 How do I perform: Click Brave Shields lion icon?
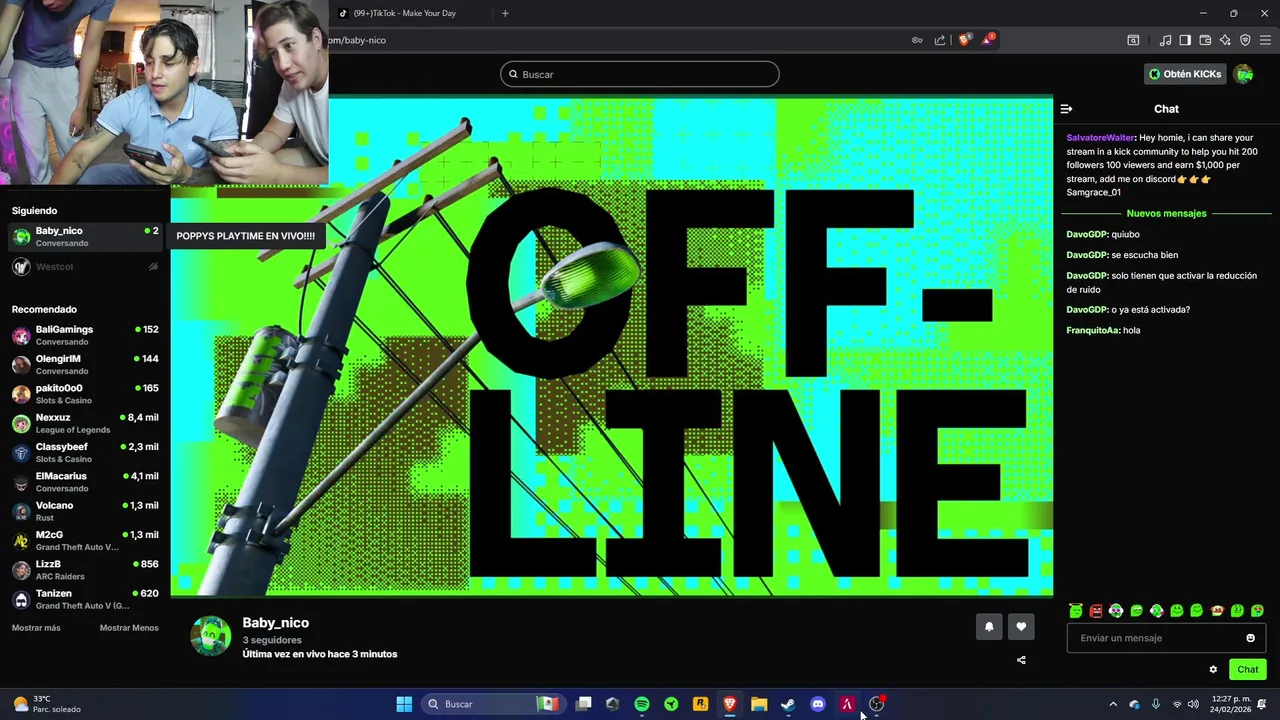(x=964, y=40)
